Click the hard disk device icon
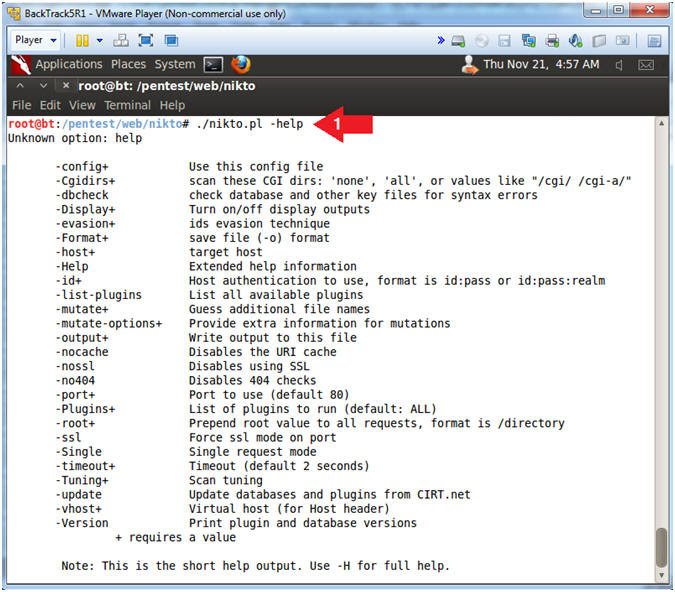This screenshot has width=675, height=592. coord(458,41)
